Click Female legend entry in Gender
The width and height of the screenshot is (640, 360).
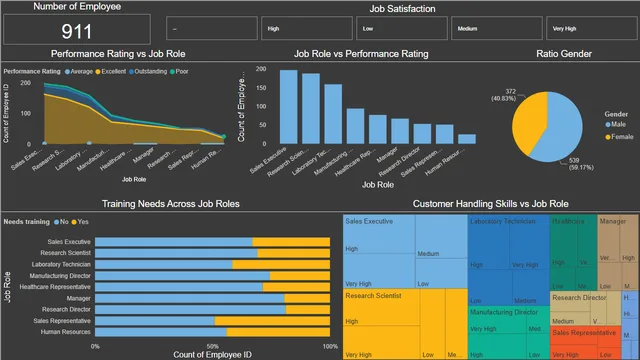pos(619,137)
